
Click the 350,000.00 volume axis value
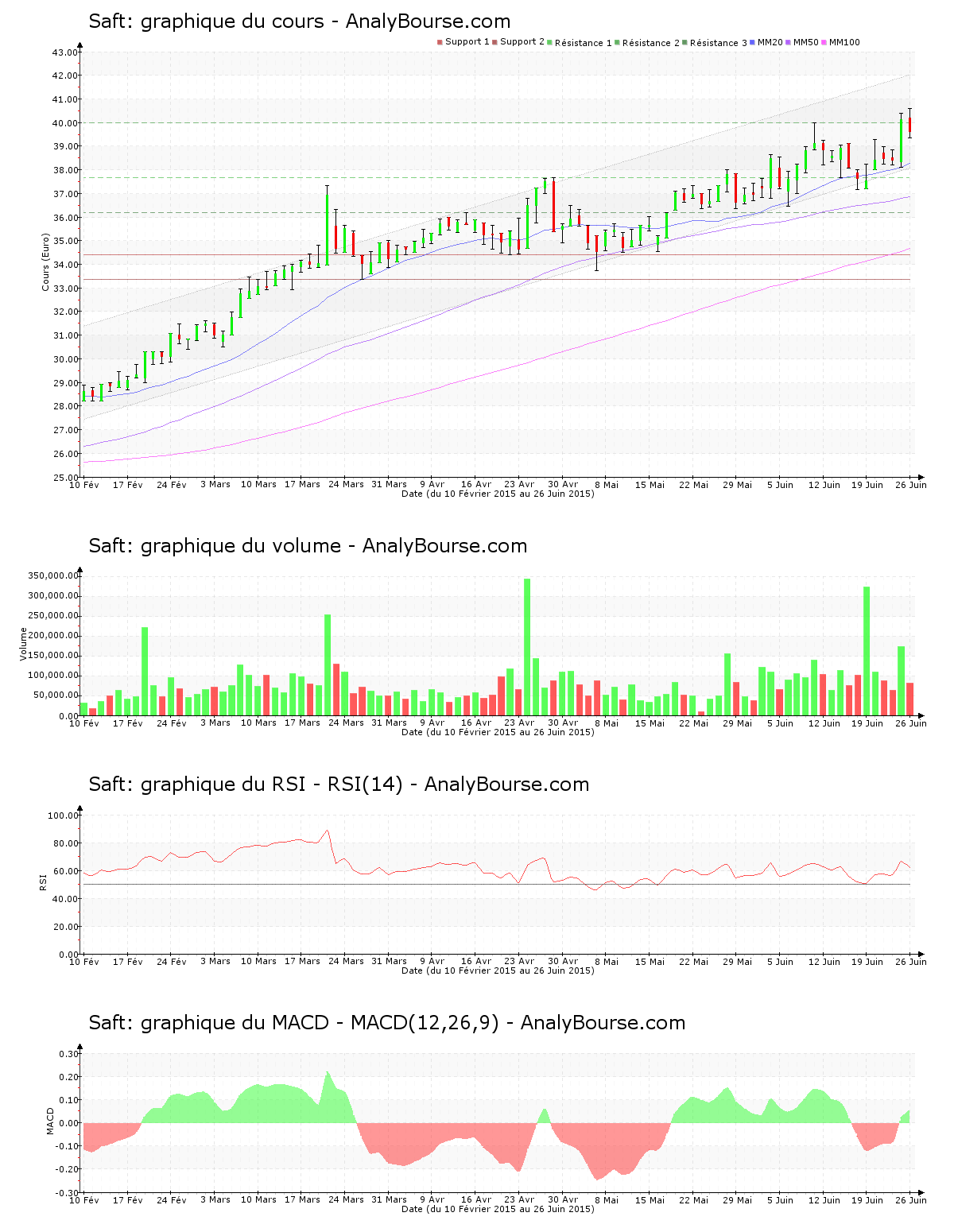click(x=52, y=575)
